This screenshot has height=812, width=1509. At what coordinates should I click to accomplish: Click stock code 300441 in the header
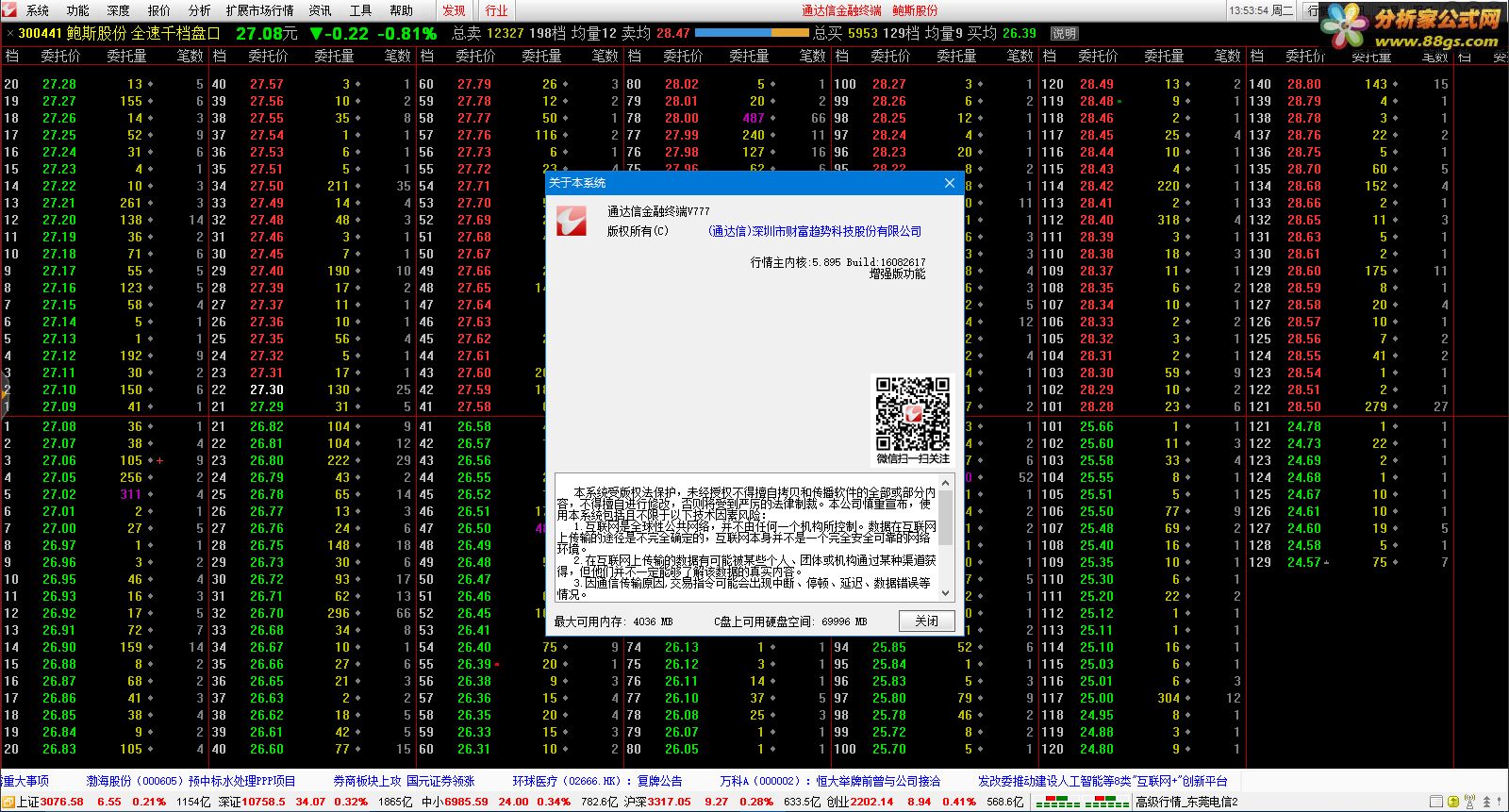point(41,33)
